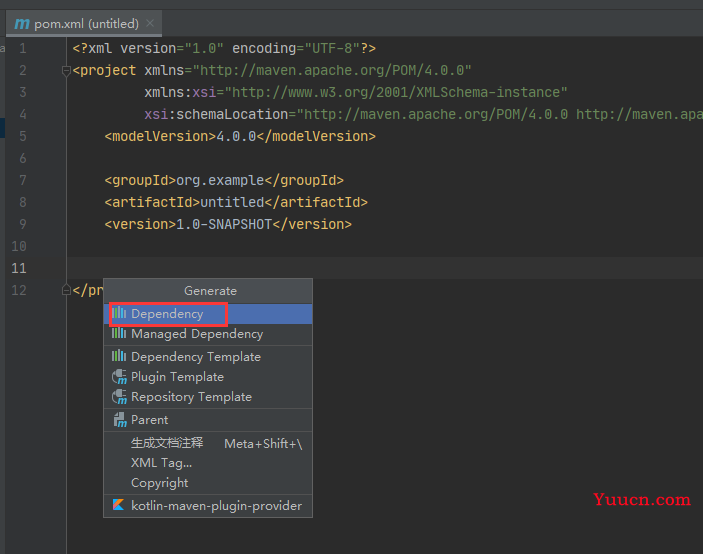Screen dimensions: 703x554
Task: Click Dependency Template icon
Action: click(119, 356)
